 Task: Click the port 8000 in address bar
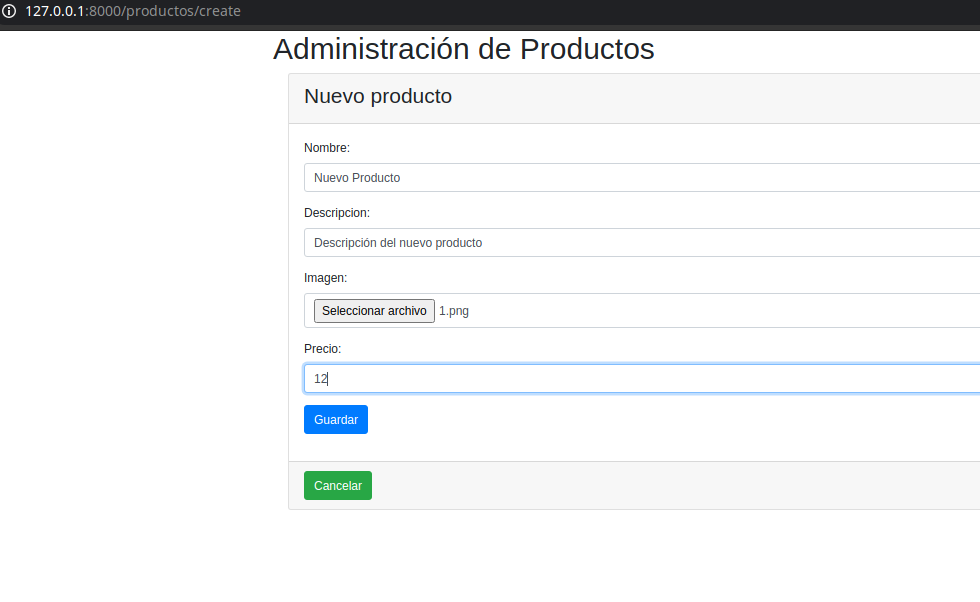105,11
